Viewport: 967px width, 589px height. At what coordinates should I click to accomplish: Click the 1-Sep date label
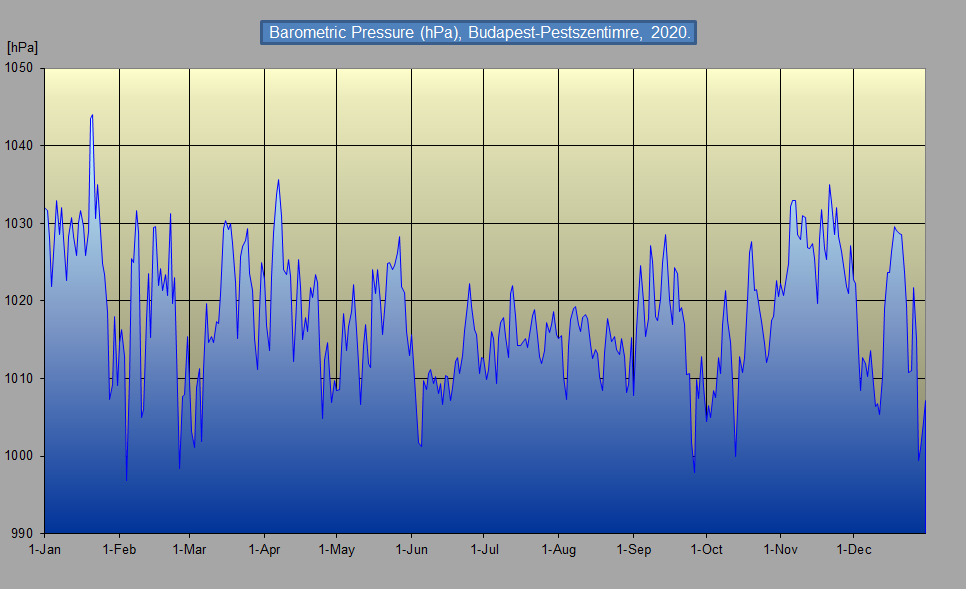[x=633, y=550]
